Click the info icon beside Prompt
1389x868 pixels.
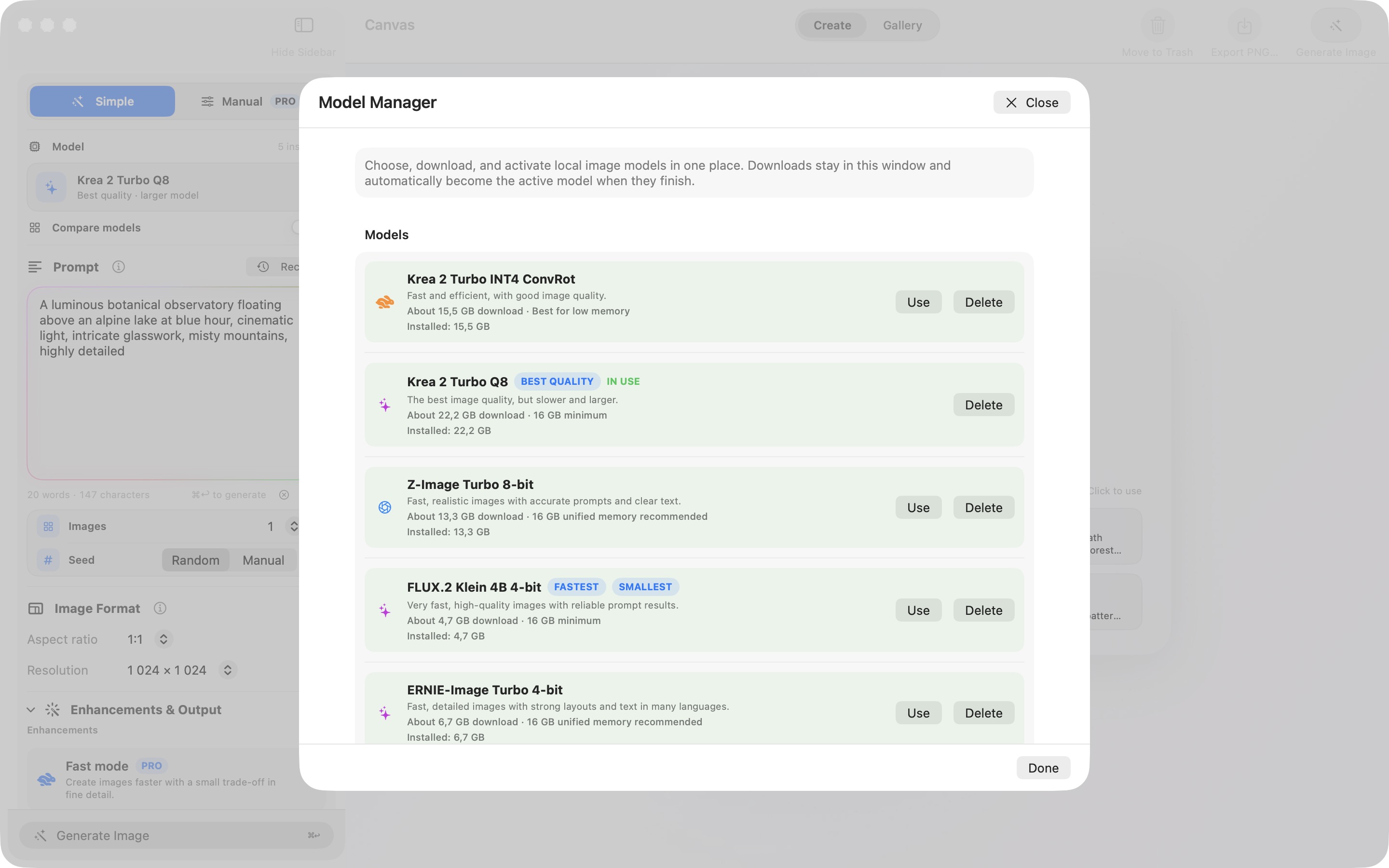119,267
